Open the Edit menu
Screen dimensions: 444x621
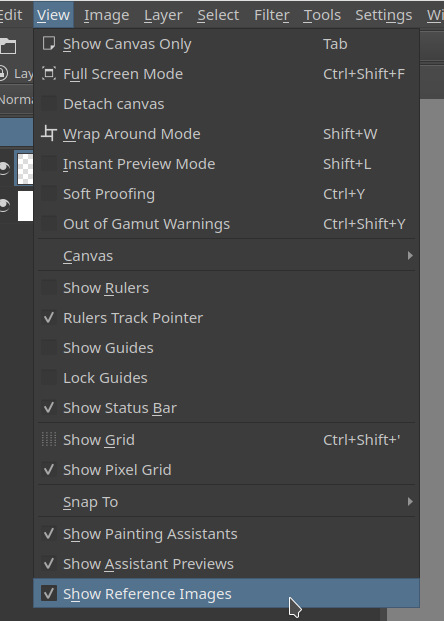(11, 15)
